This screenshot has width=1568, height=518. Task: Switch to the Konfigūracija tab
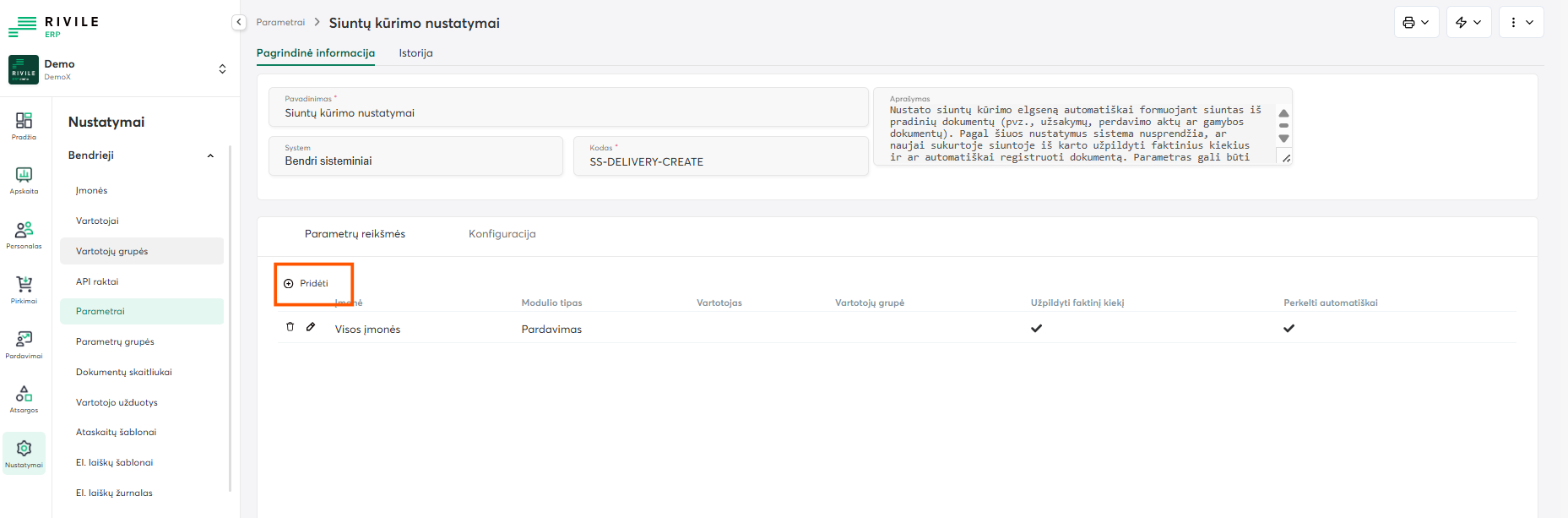click(502, 234)
